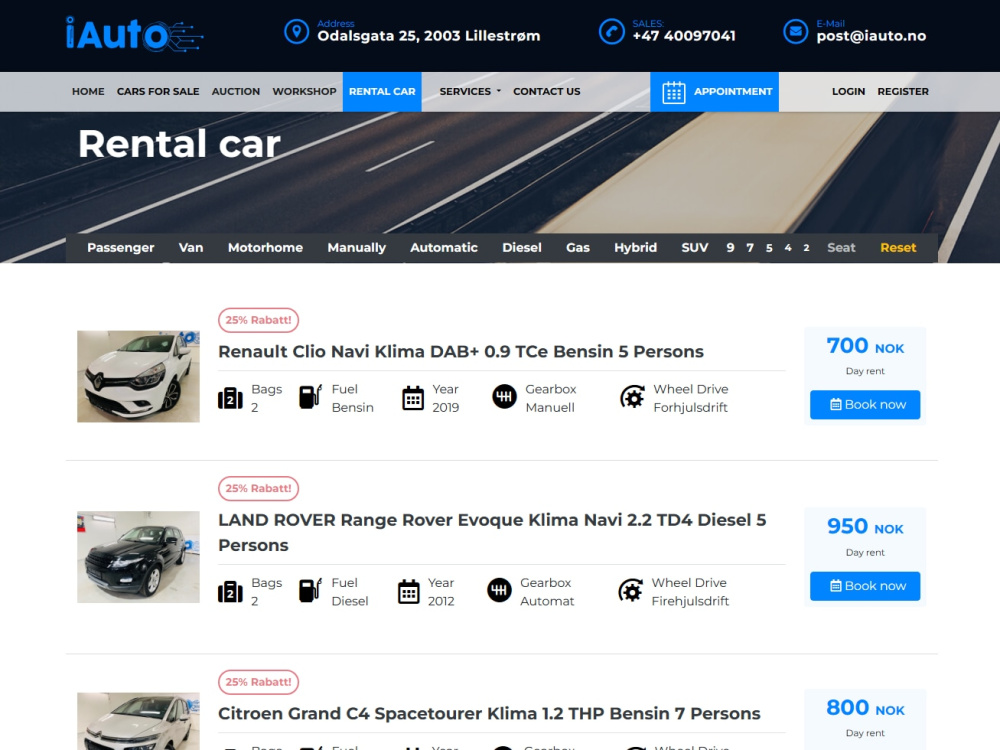Filter rentals by Diesel fuel
Viewport: 1000px width, 750px height.
522,247
